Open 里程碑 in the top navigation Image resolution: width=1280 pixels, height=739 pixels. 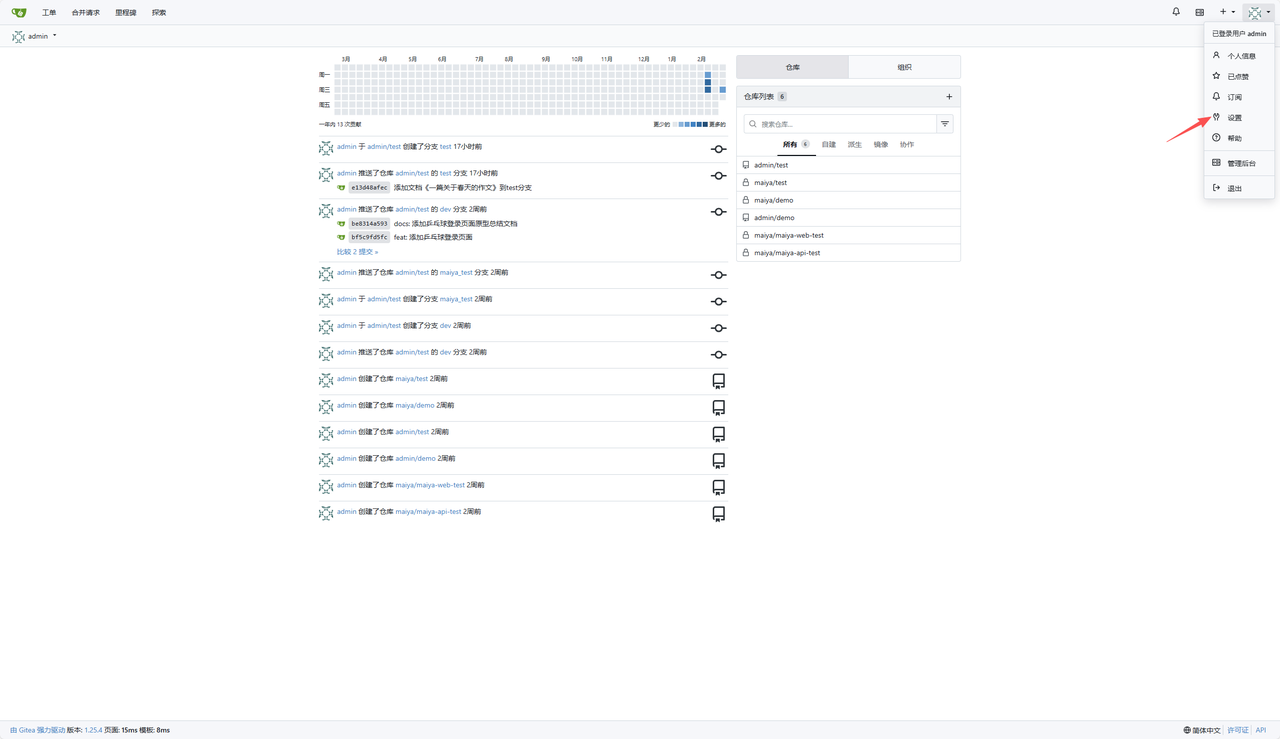click(x=126, y=12)
